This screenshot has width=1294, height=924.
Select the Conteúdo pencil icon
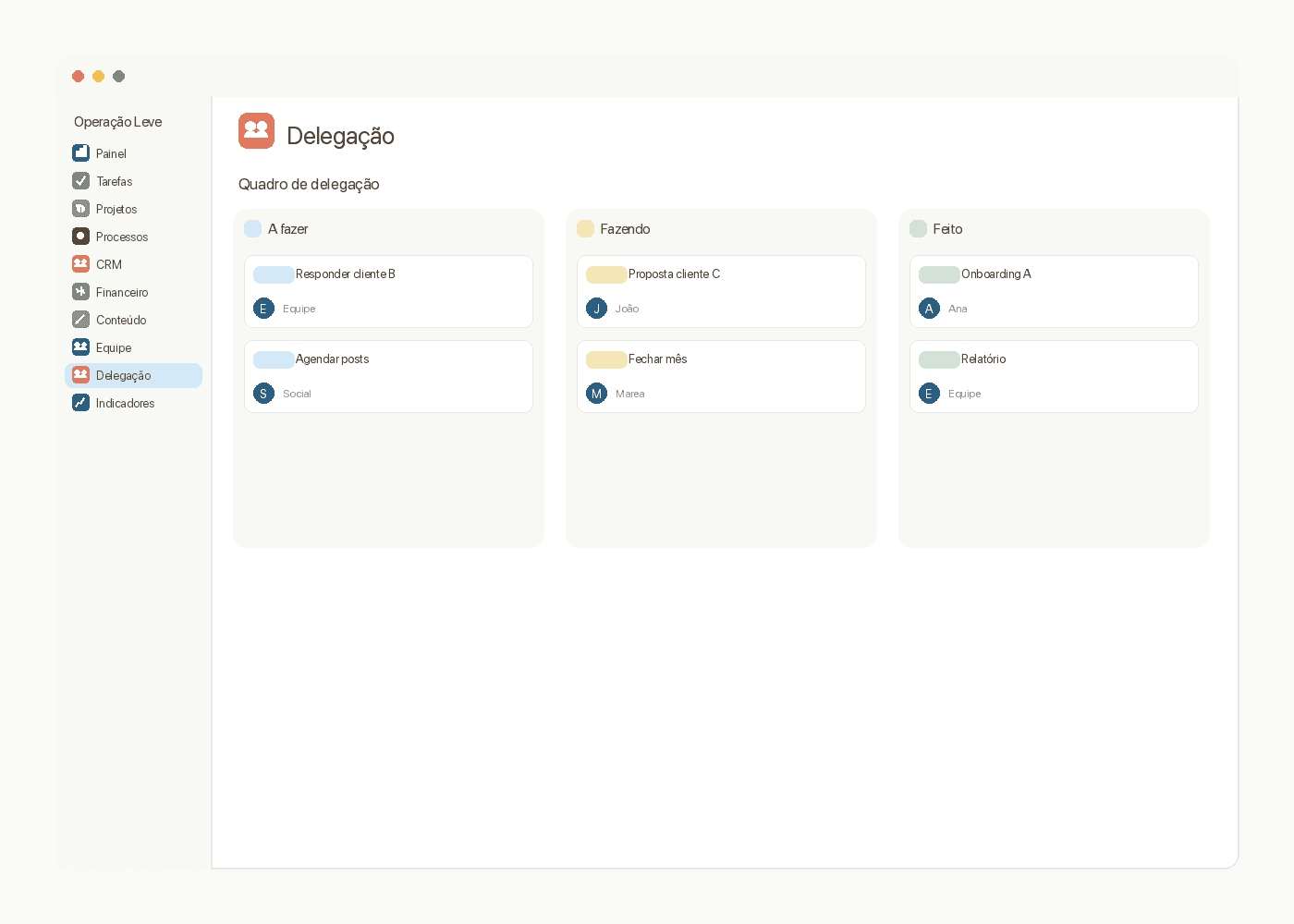[81, 320]
